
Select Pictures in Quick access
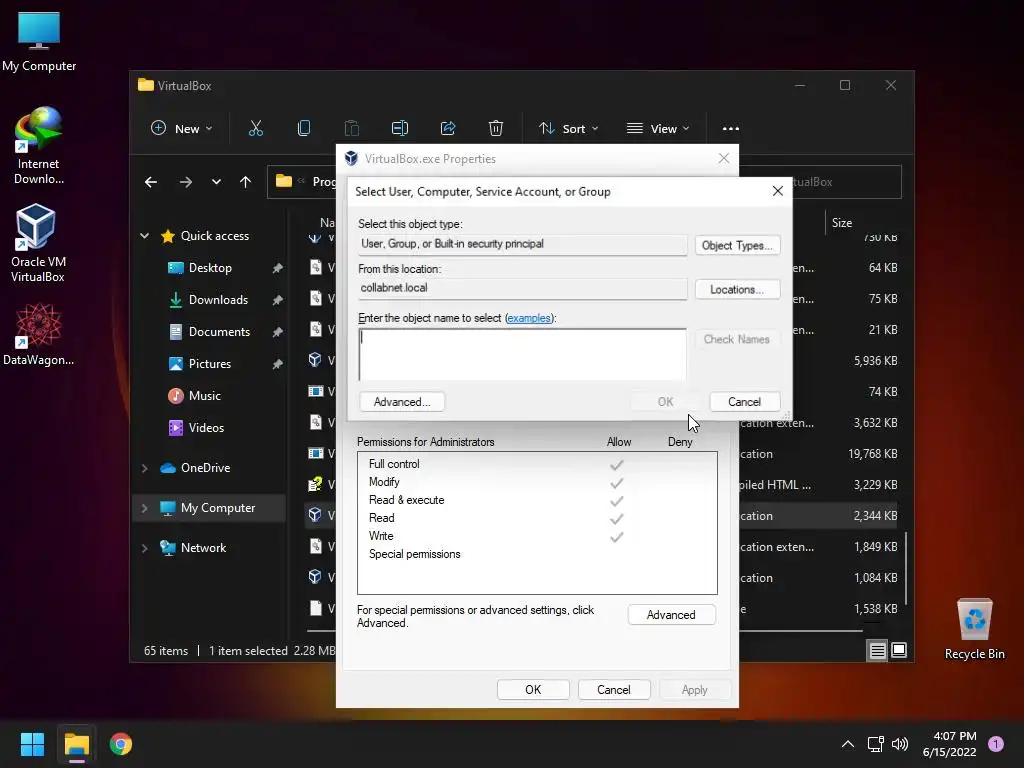tap(210, 364)
